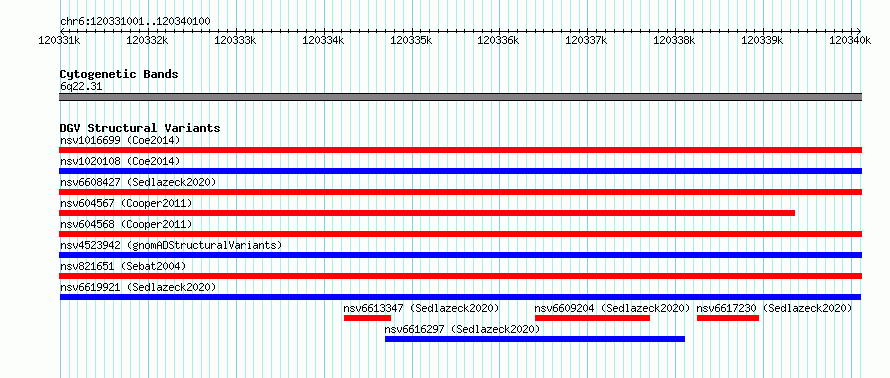890x378 pixels.
Task: Click the red bar for nsv6617230
Action: click(728, 318)
